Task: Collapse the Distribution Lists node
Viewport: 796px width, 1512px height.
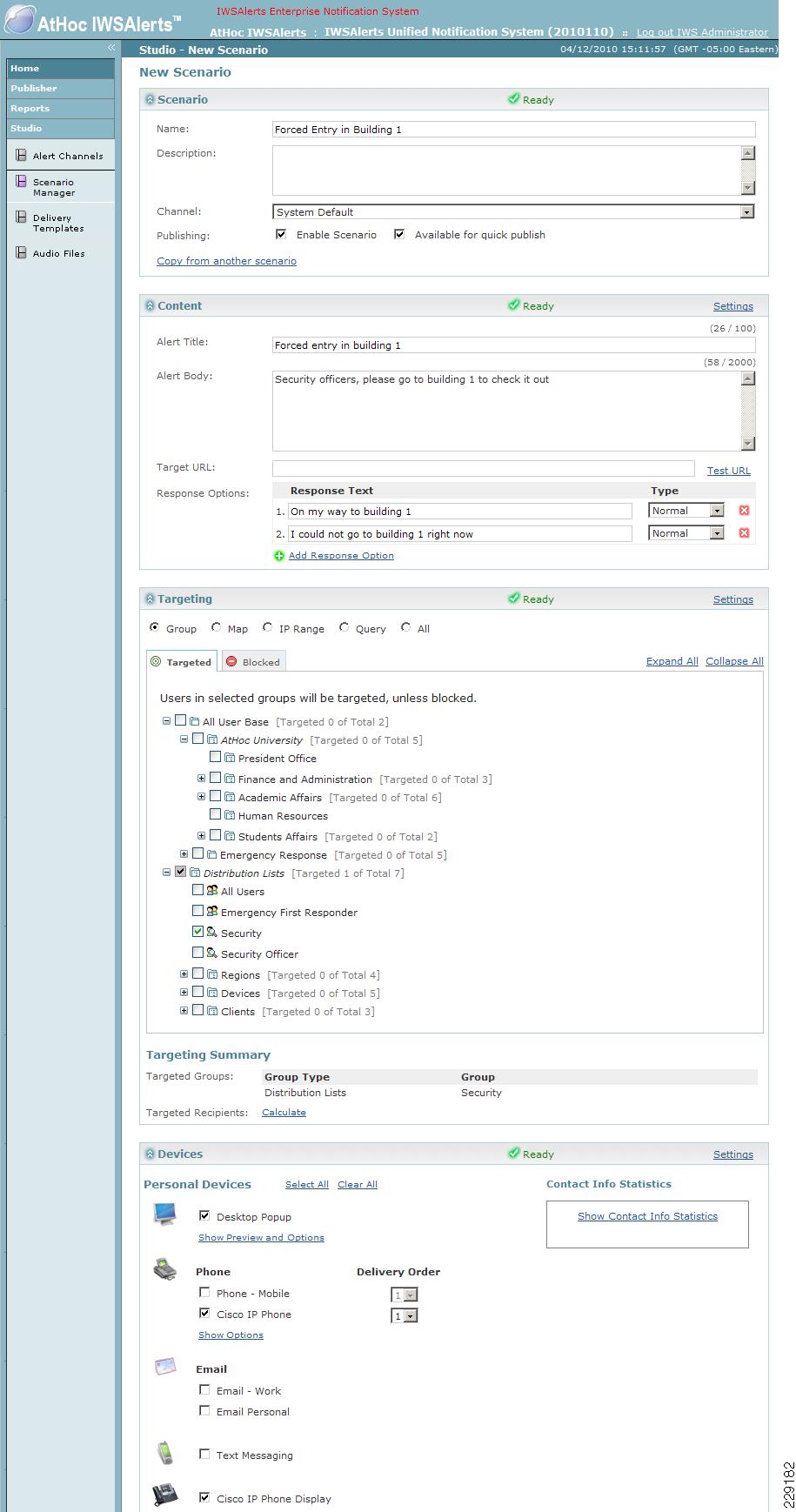Action: pos(166,873)
